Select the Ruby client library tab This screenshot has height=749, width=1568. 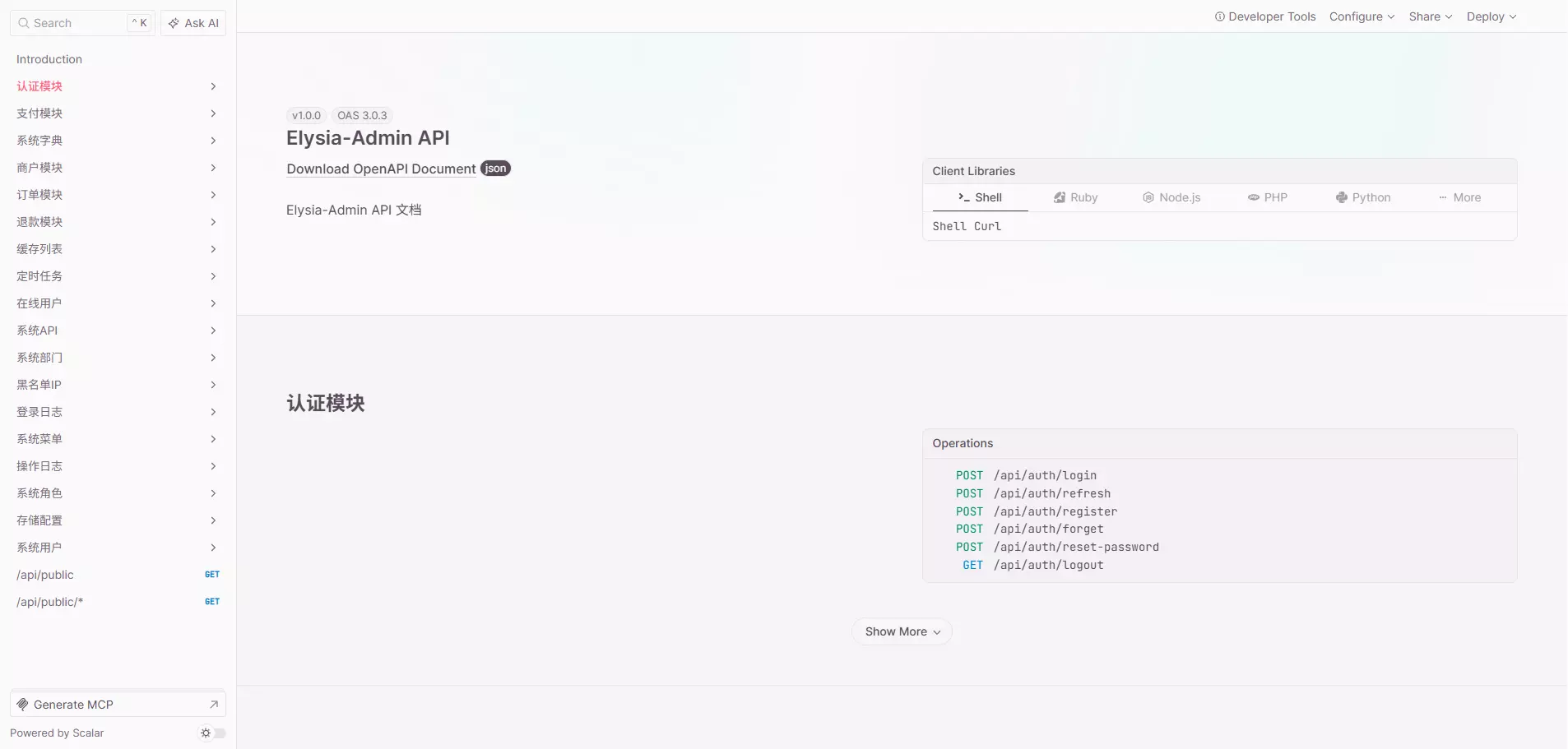1076,197
